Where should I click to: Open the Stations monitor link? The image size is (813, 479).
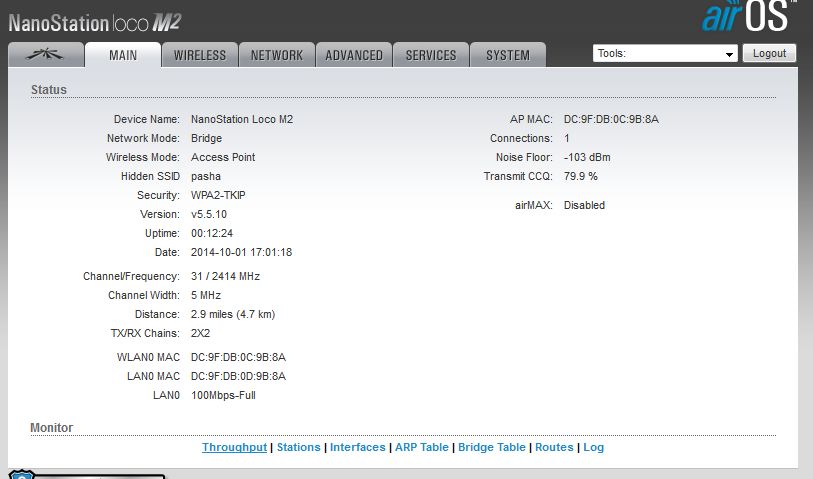point(299,447)
